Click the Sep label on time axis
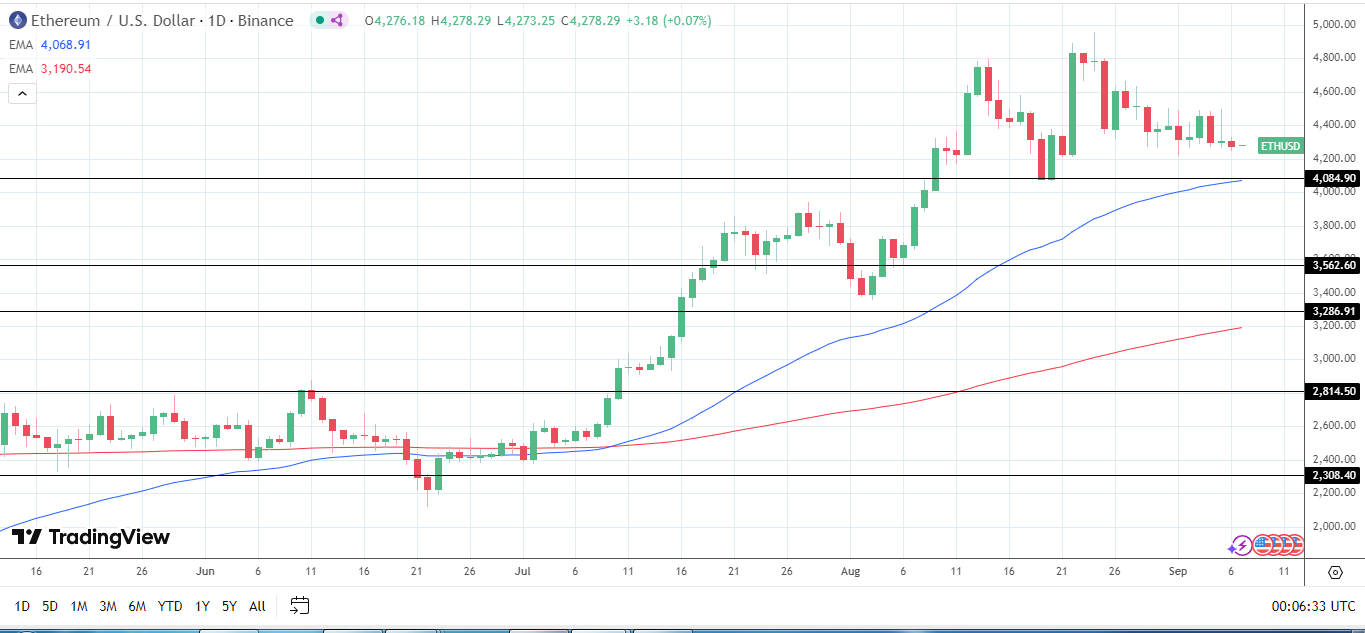Screen dimensions: 1365x633 (1177, 572)
